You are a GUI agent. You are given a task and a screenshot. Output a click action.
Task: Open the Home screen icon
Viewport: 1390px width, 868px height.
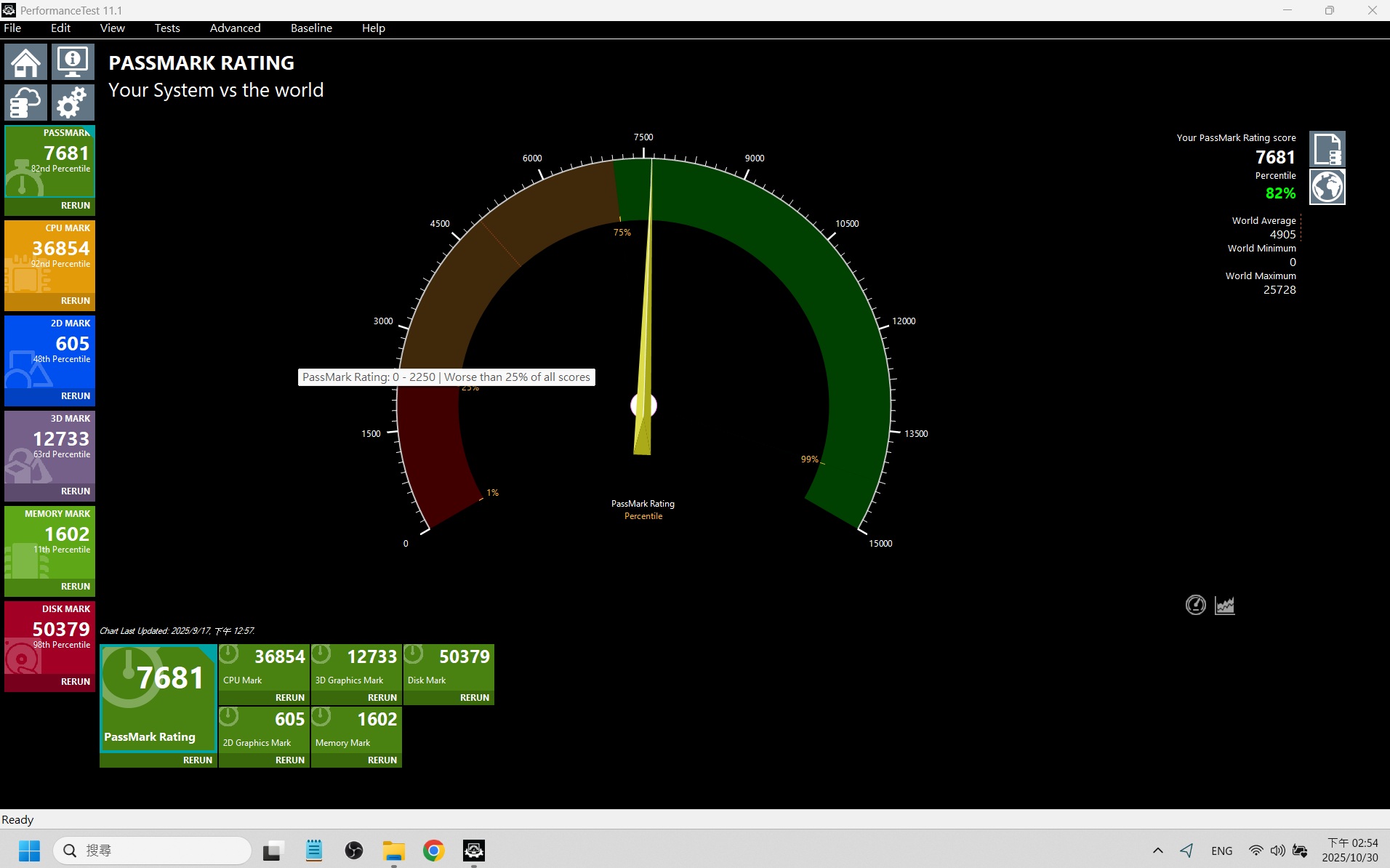25,62
